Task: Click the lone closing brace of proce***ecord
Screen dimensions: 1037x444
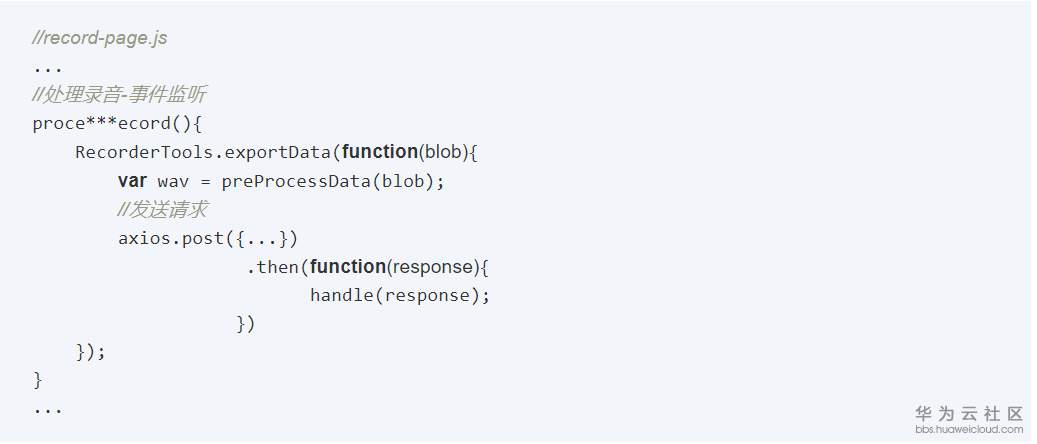Action: click(x=38, y=380)
